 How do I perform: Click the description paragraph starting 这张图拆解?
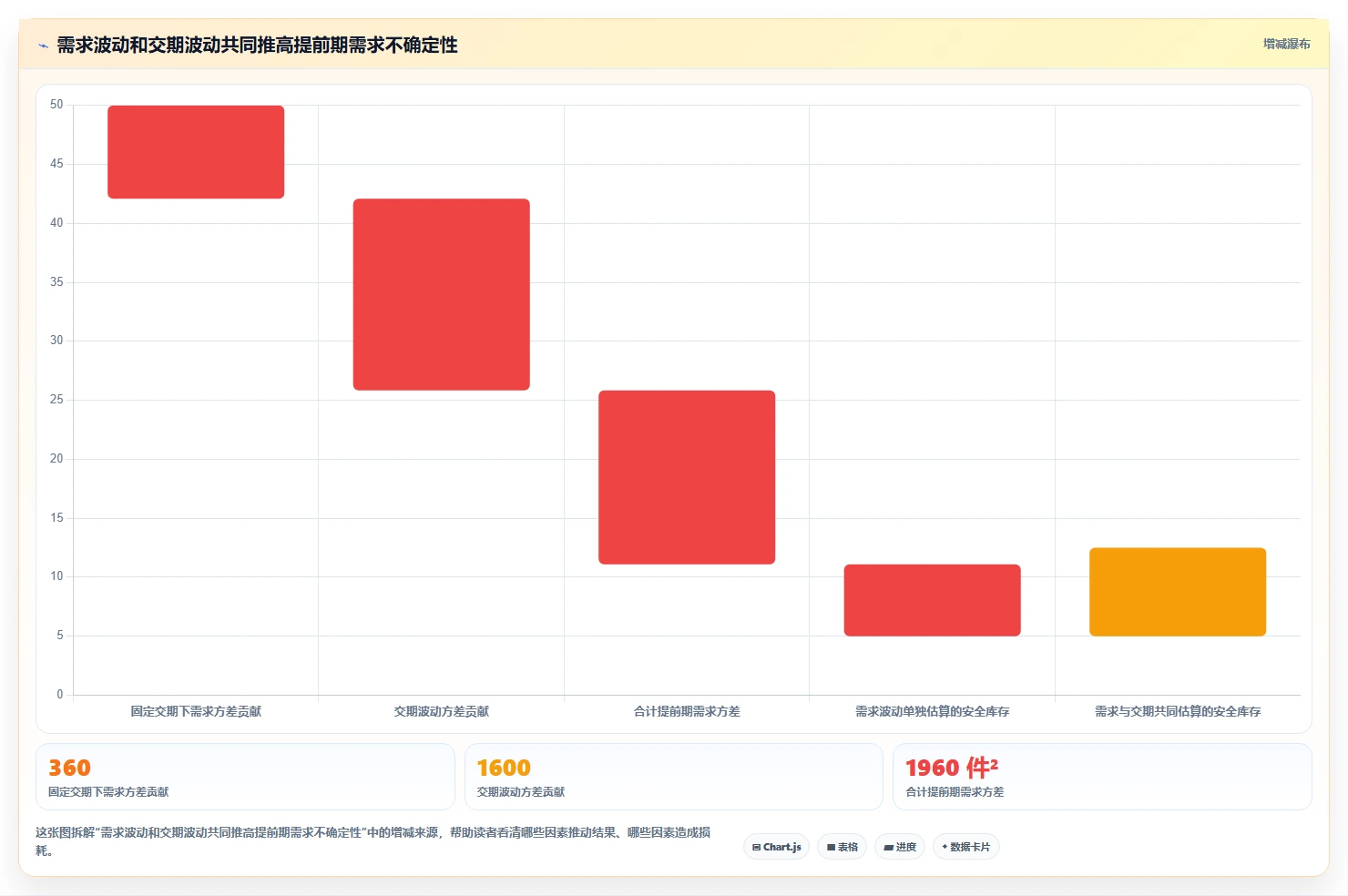coord(373,841)
